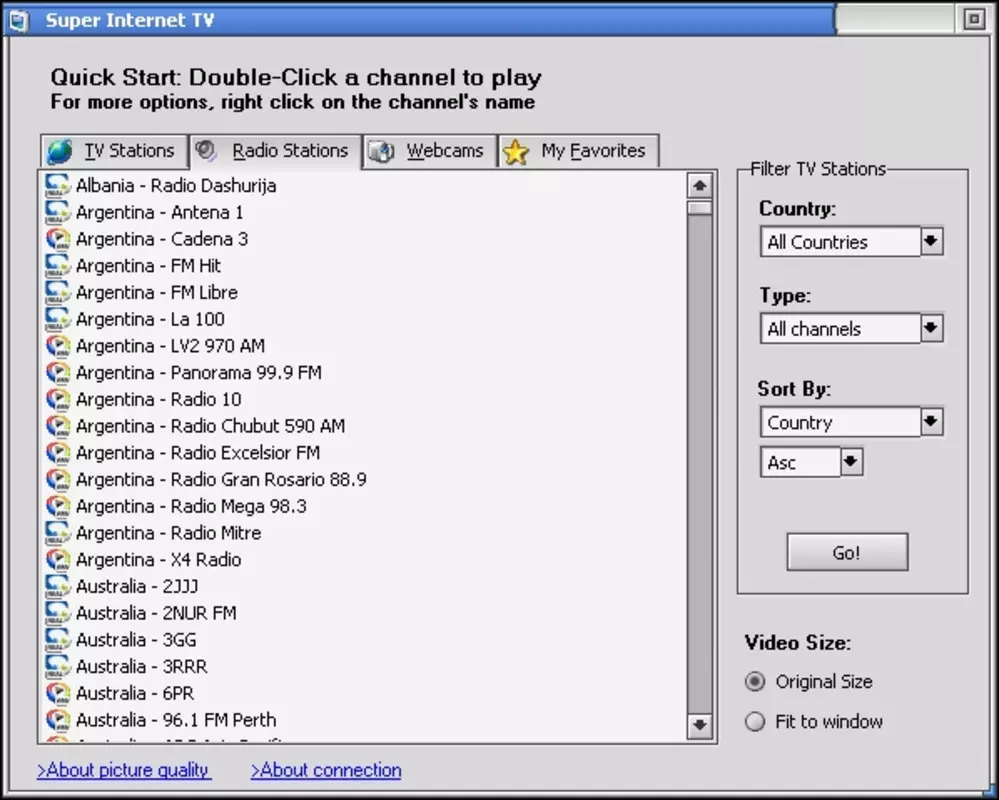Click the icon beside Albania - Radio Dashurija
Image resolution: width=999 pixels, height=800 pixels.
pyautogui.click(x=57, y=185)
